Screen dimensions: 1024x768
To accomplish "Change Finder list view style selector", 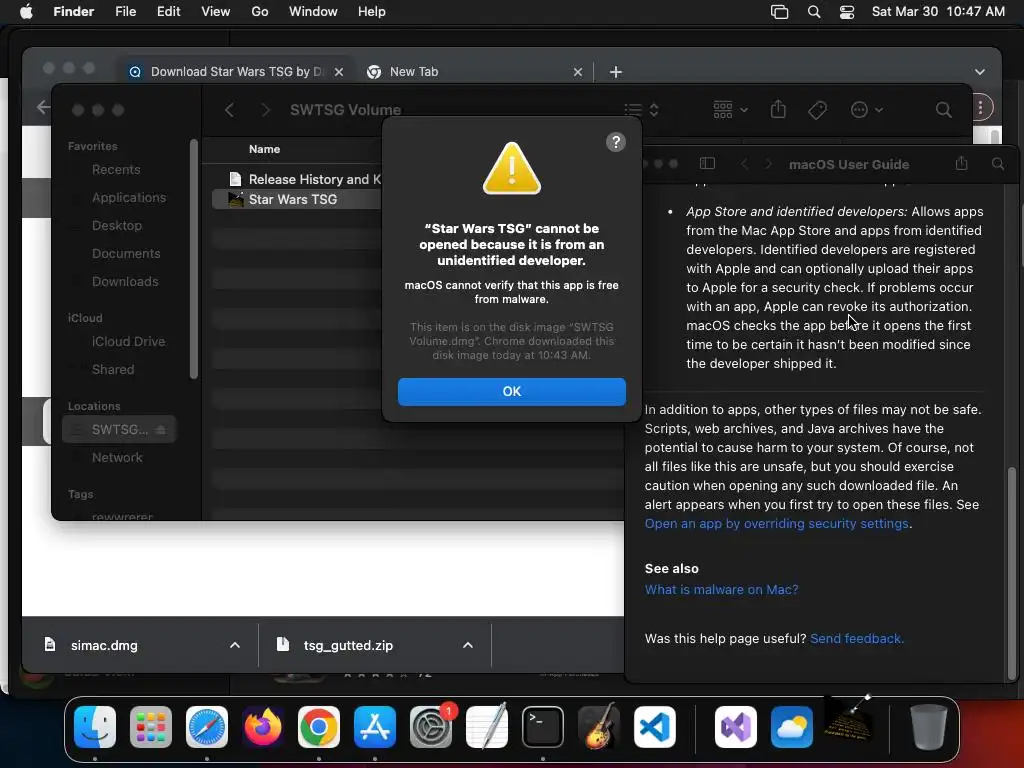I will click(x=641, y=110).
